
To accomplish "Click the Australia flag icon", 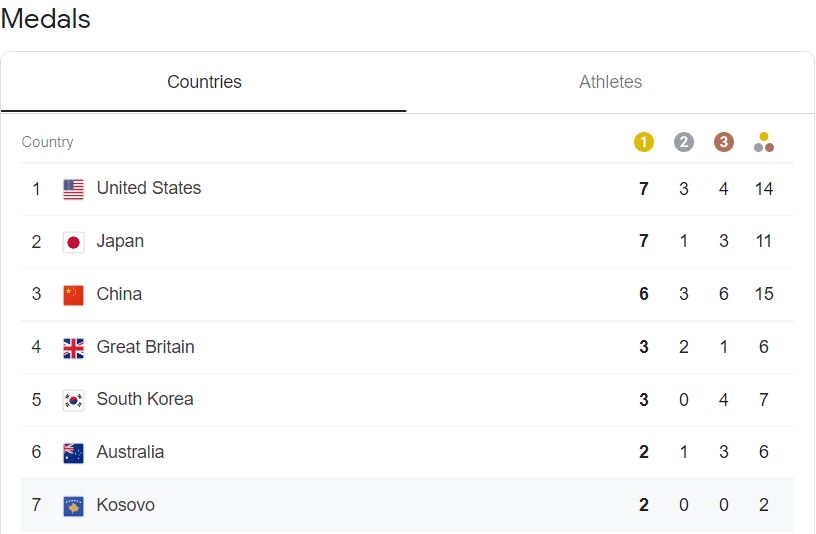I will click(73, 453).
